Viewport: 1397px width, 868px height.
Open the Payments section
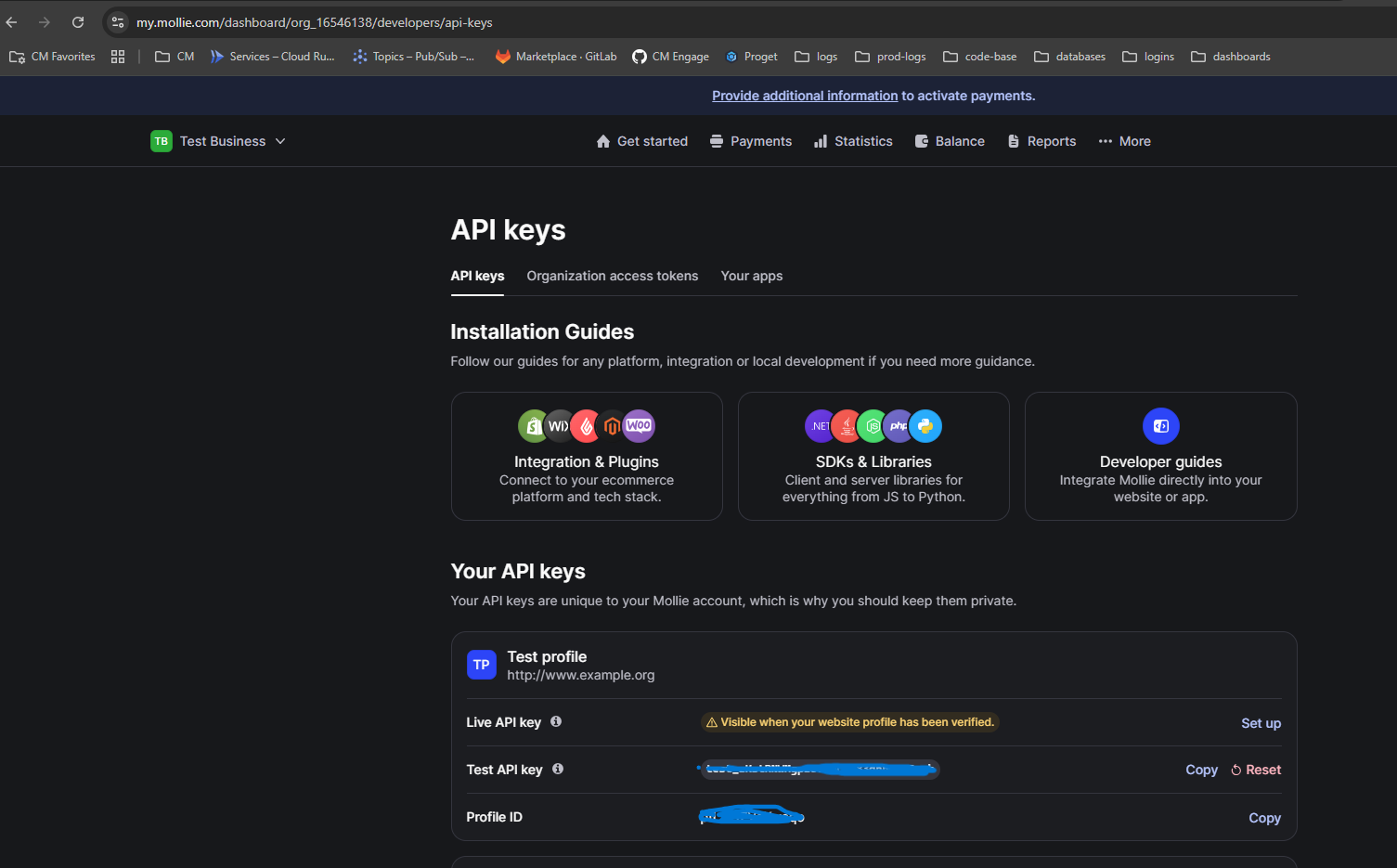(x=751, y=141)
